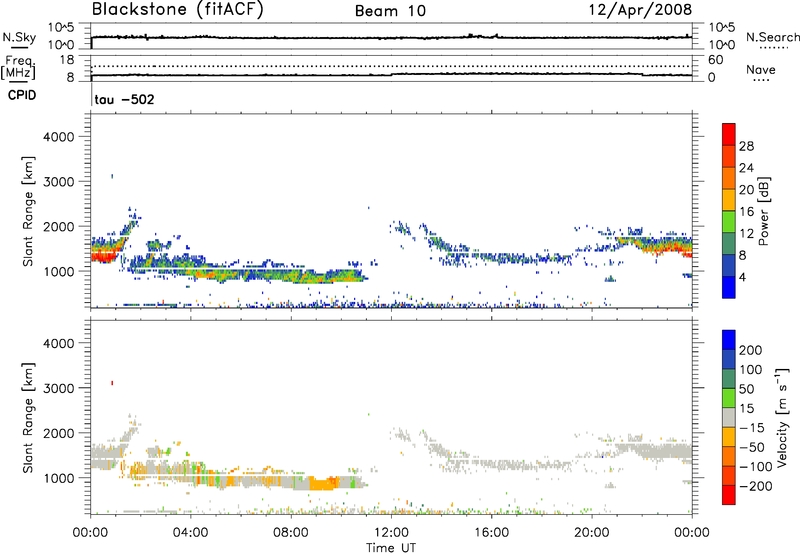Click the "18" frequency tick label
This screenshot has width=800, height=554.
pos(66,60)
